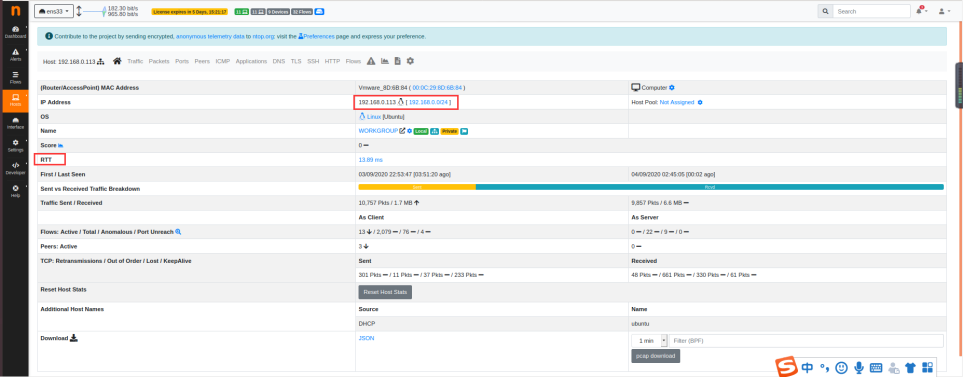The width and height of the screenshot is (964, 378).
Task: Click teal flag icon in Name row
Action: coord(465,131)
